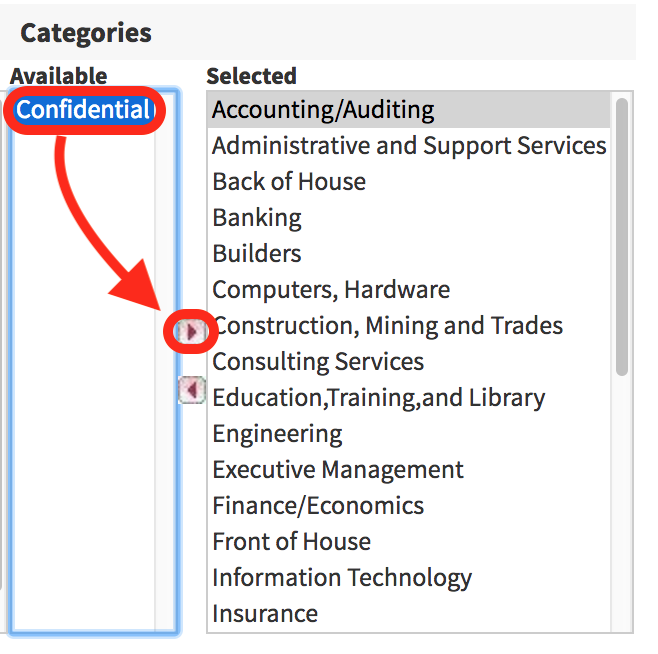Select Front of House entry
Image resolution: width=658 pixels, height=654 pixels.
coord(291,542)
